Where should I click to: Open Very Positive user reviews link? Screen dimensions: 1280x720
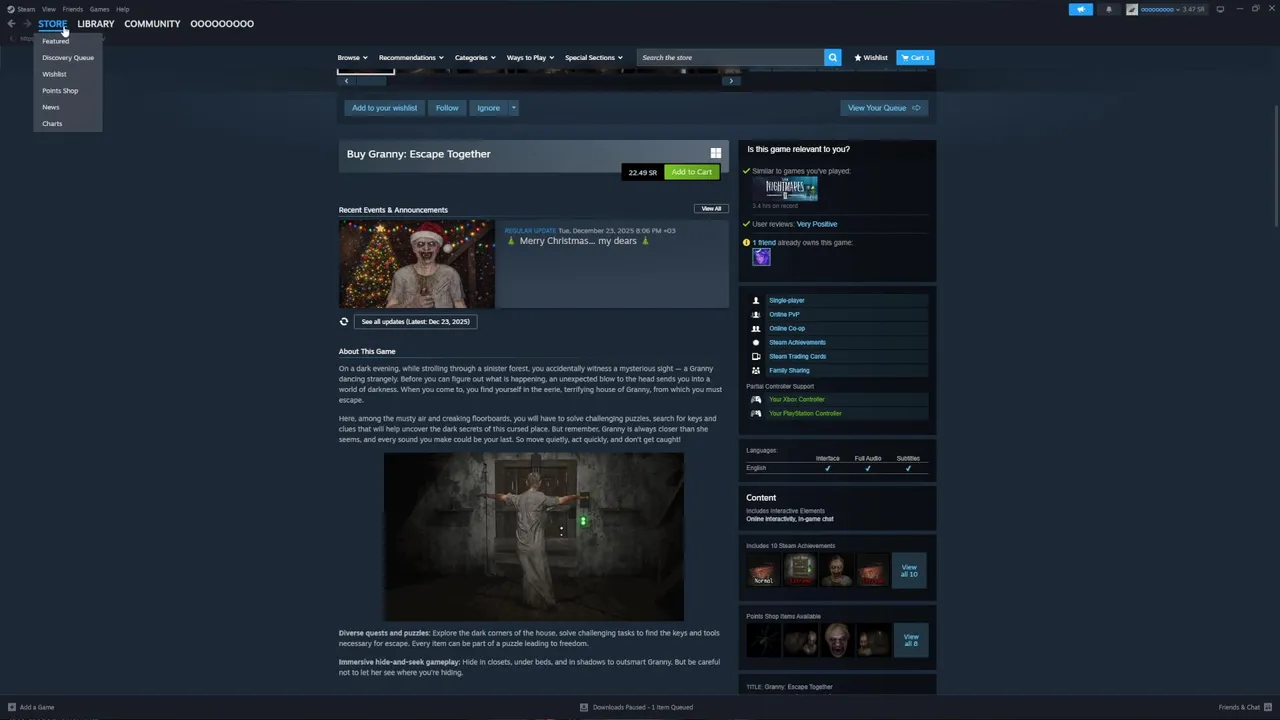click(817, 224)
